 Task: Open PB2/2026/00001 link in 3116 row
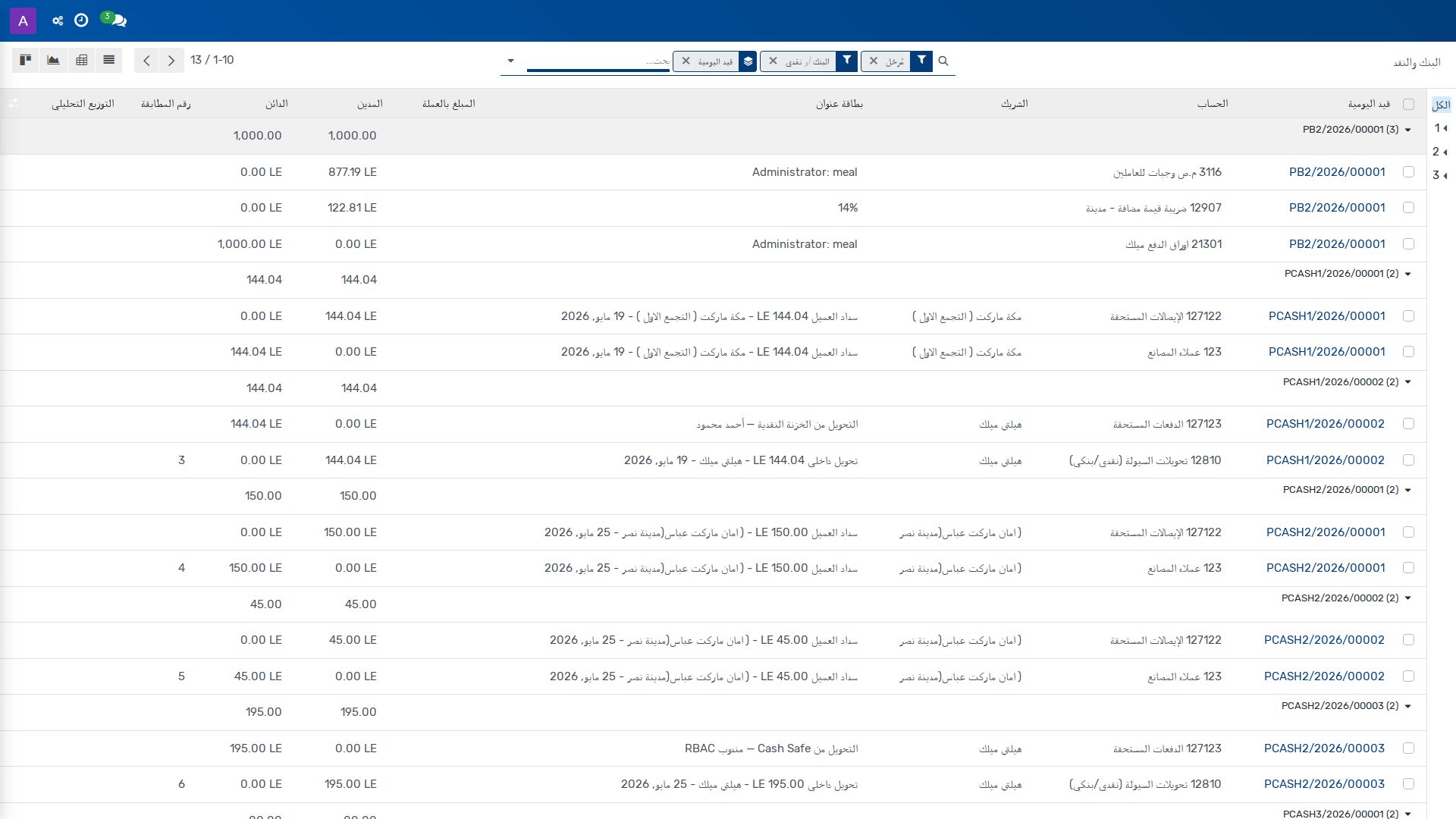click(x=1337, y=172)
